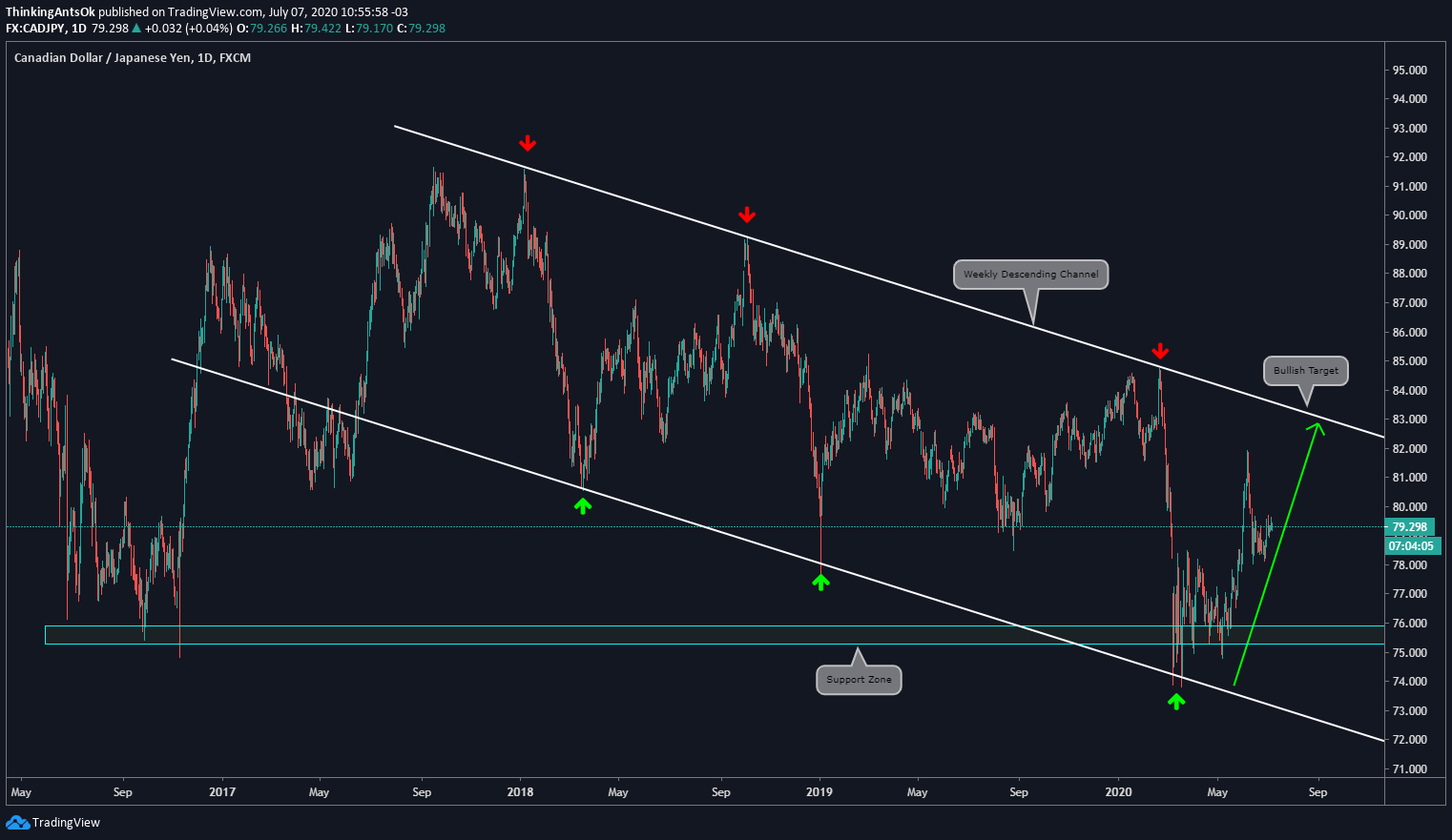Click the 2017 label on the time axis

(222, 791)
